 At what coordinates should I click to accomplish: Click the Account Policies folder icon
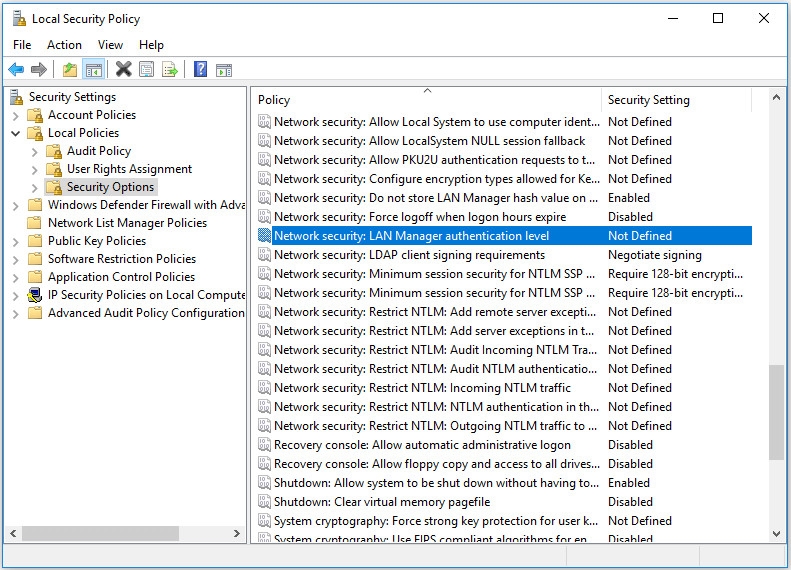pyautogui.click(x=35, y=115)
